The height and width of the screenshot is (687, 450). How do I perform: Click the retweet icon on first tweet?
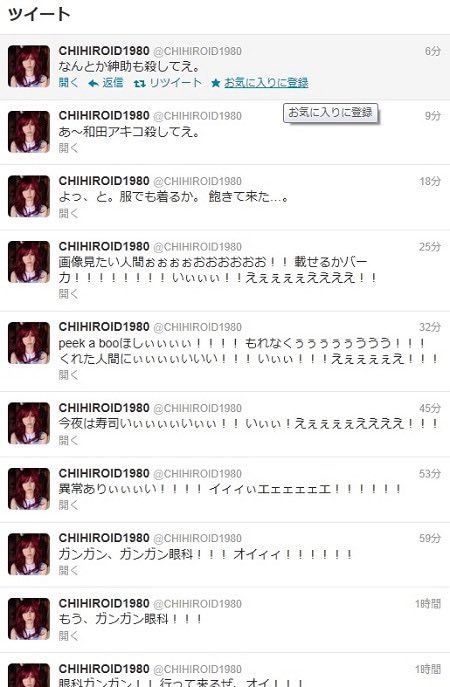pos(139,83)
